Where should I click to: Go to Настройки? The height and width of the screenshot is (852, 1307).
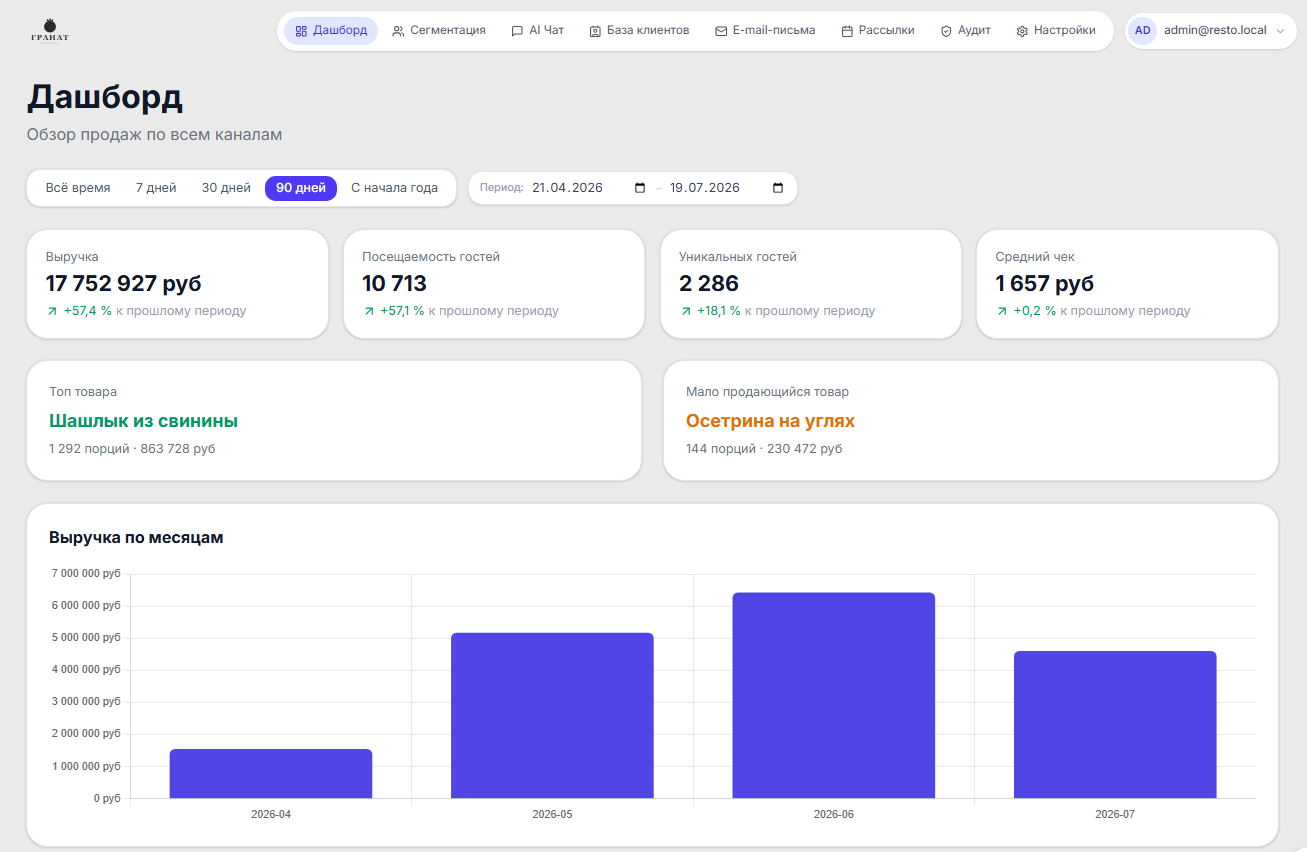coord(1056,31)
